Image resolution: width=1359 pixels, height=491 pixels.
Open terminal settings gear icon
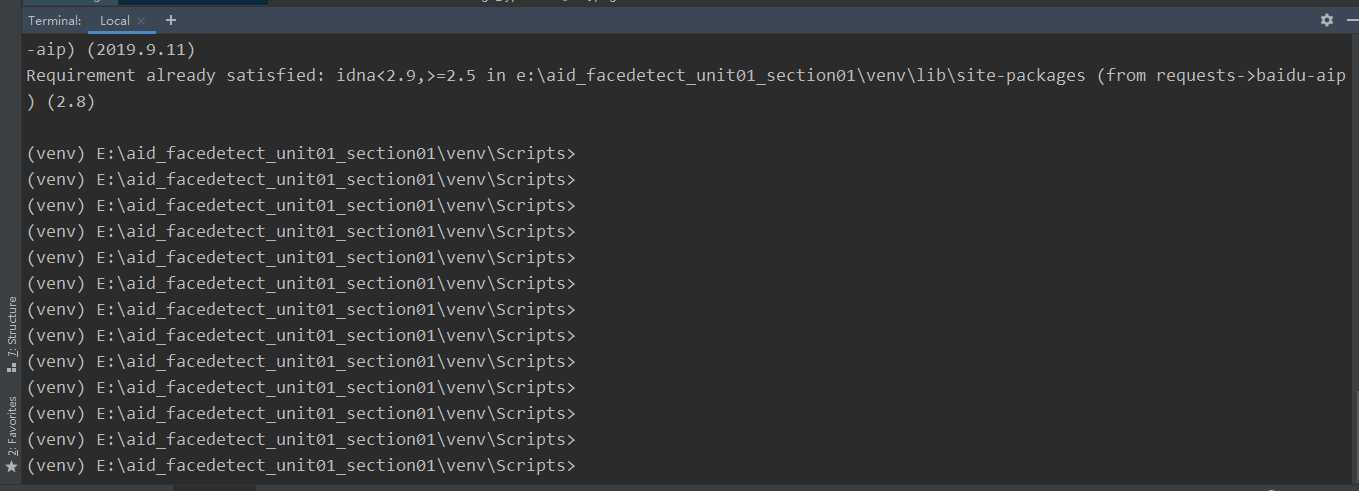[x=1327, y=20]
